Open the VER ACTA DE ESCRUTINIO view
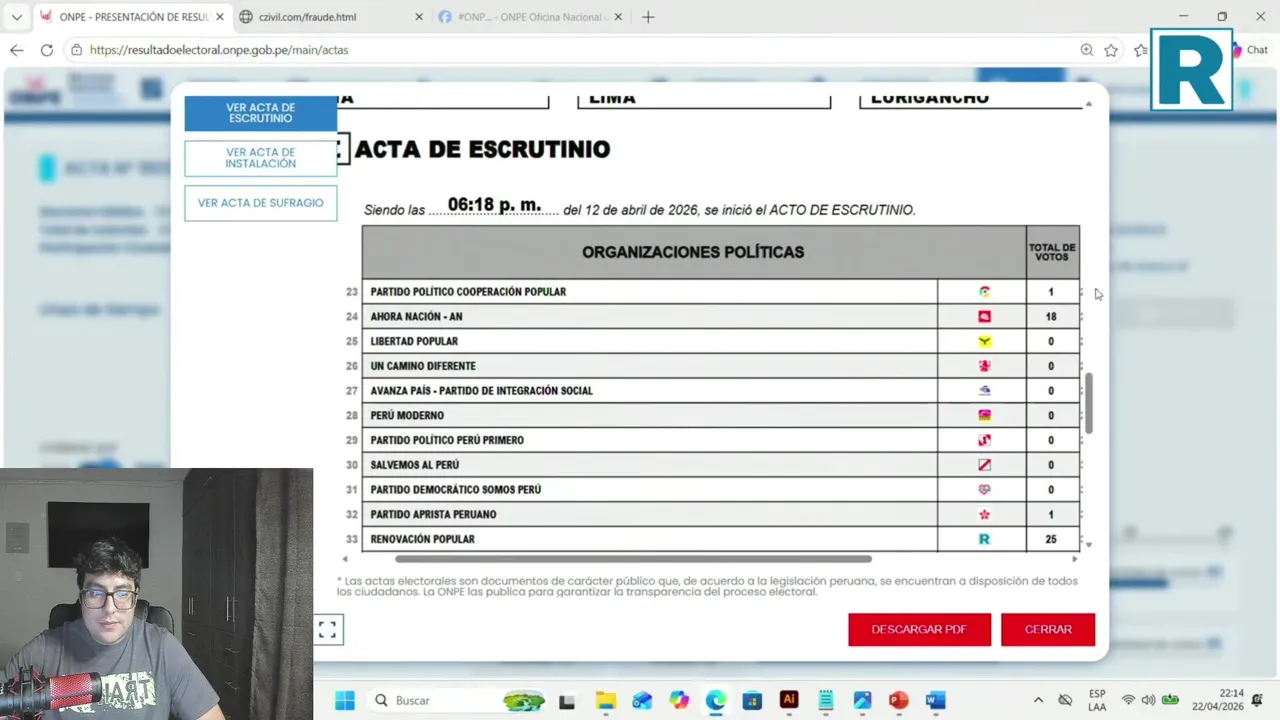The width and height of the screenshot is (1280, 720). point(260,113)
